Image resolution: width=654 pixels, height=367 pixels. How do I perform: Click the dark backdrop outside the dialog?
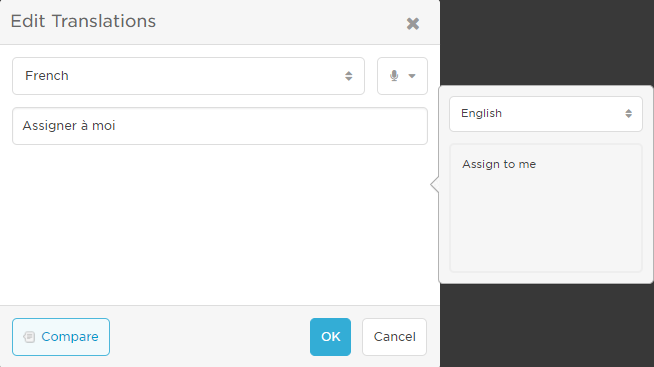click(x=546, y=42)
